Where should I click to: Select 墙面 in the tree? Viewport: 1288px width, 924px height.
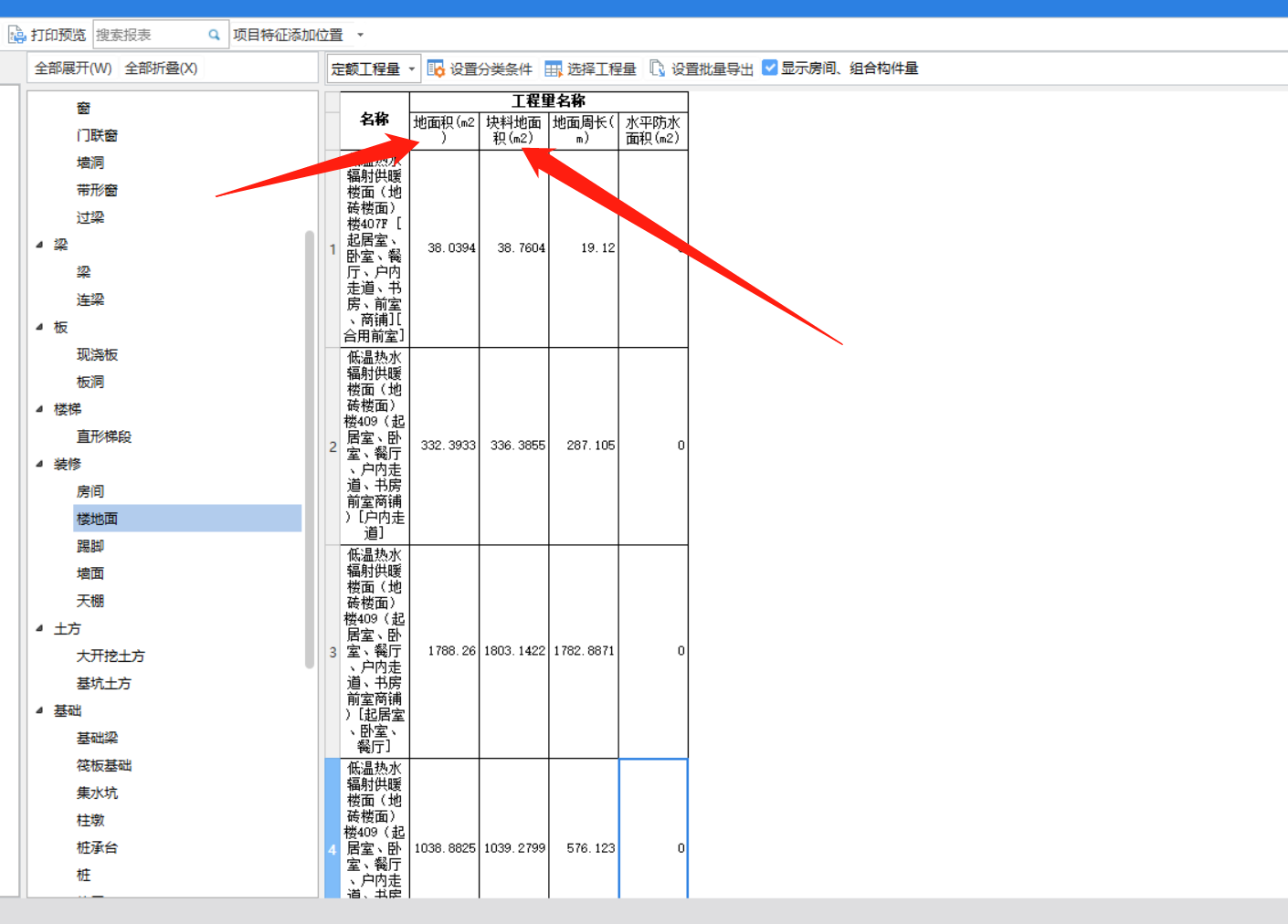coord(90,573)
